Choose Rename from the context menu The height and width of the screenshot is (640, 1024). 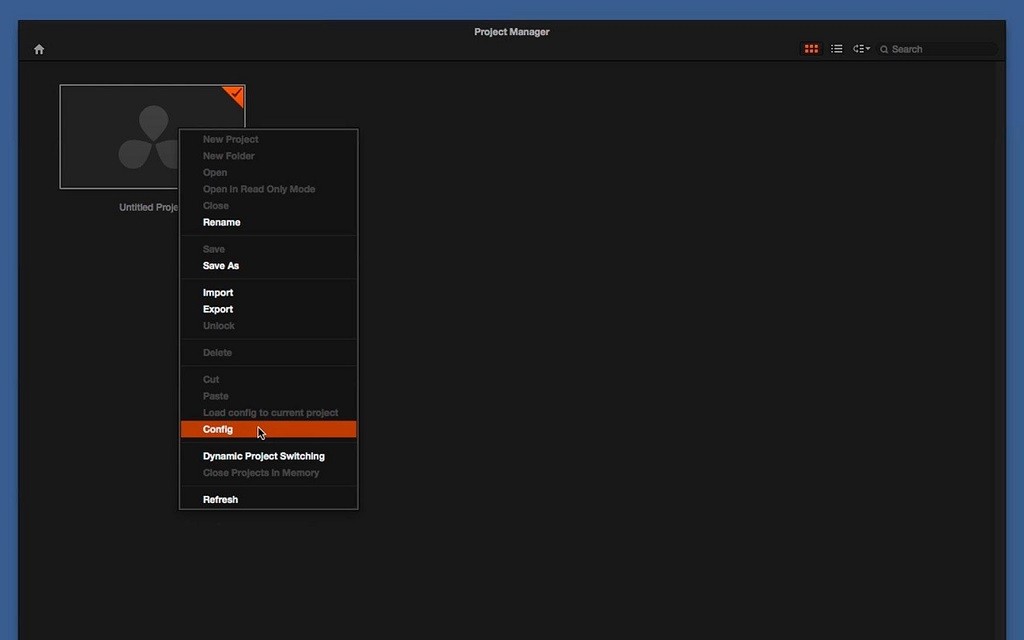(268, 222)
